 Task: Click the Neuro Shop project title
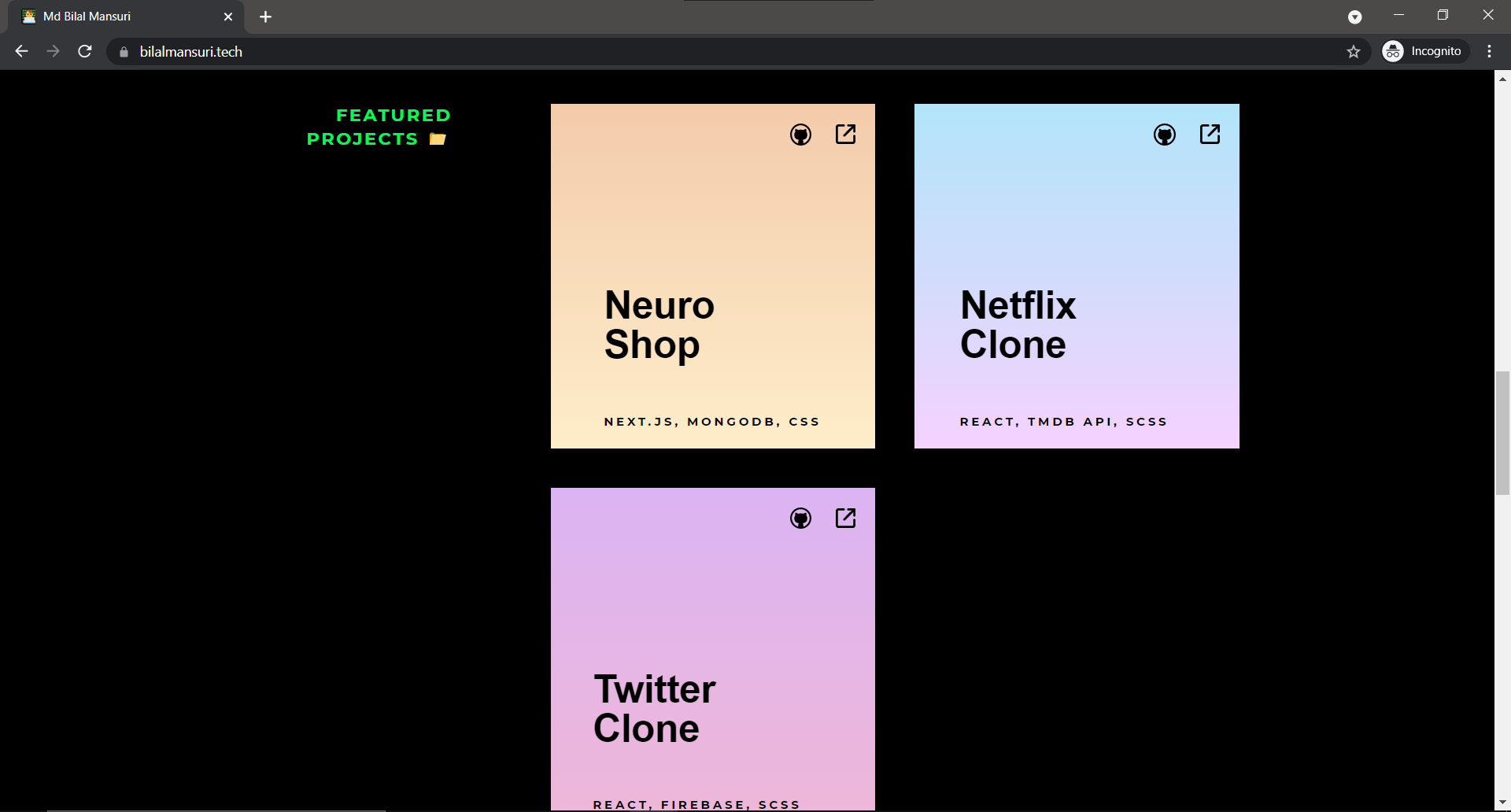pos(659,325)
